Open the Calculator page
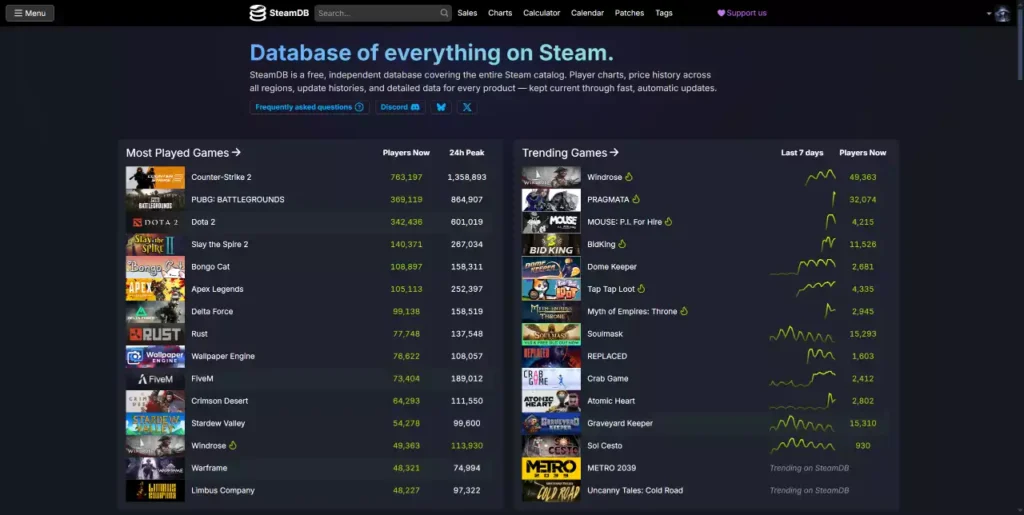The height and width of the screenshot is (515, 1024). pyautogui.click(x=541, y=13)
